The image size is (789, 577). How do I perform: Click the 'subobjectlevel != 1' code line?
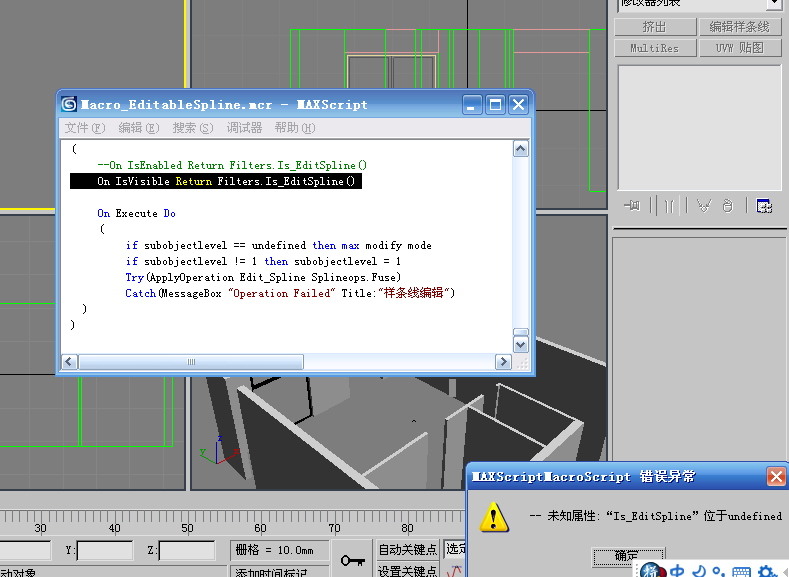pos(263,262)
